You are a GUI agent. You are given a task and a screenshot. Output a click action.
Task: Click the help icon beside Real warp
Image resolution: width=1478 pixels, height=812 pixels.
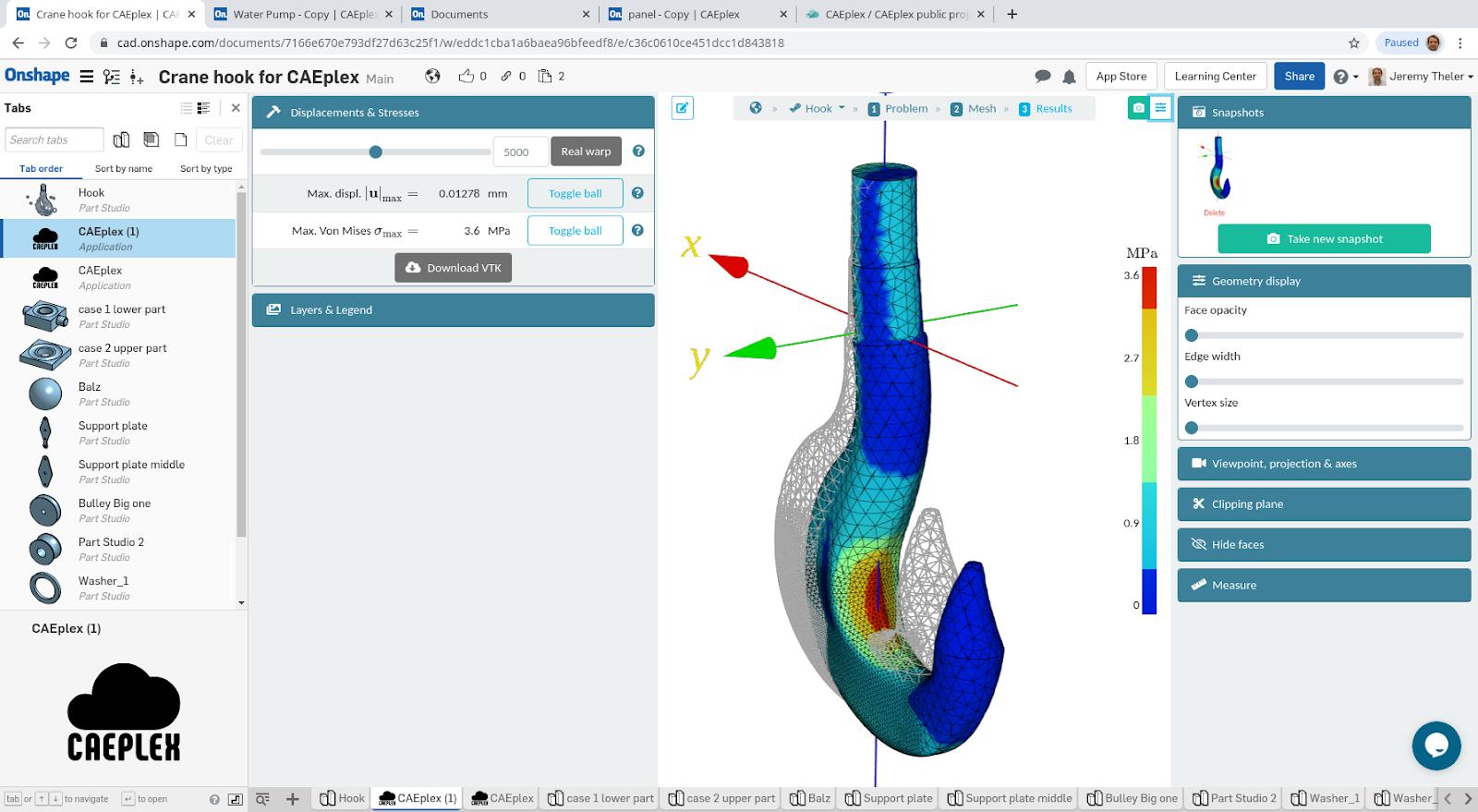[x=637, y=151]
